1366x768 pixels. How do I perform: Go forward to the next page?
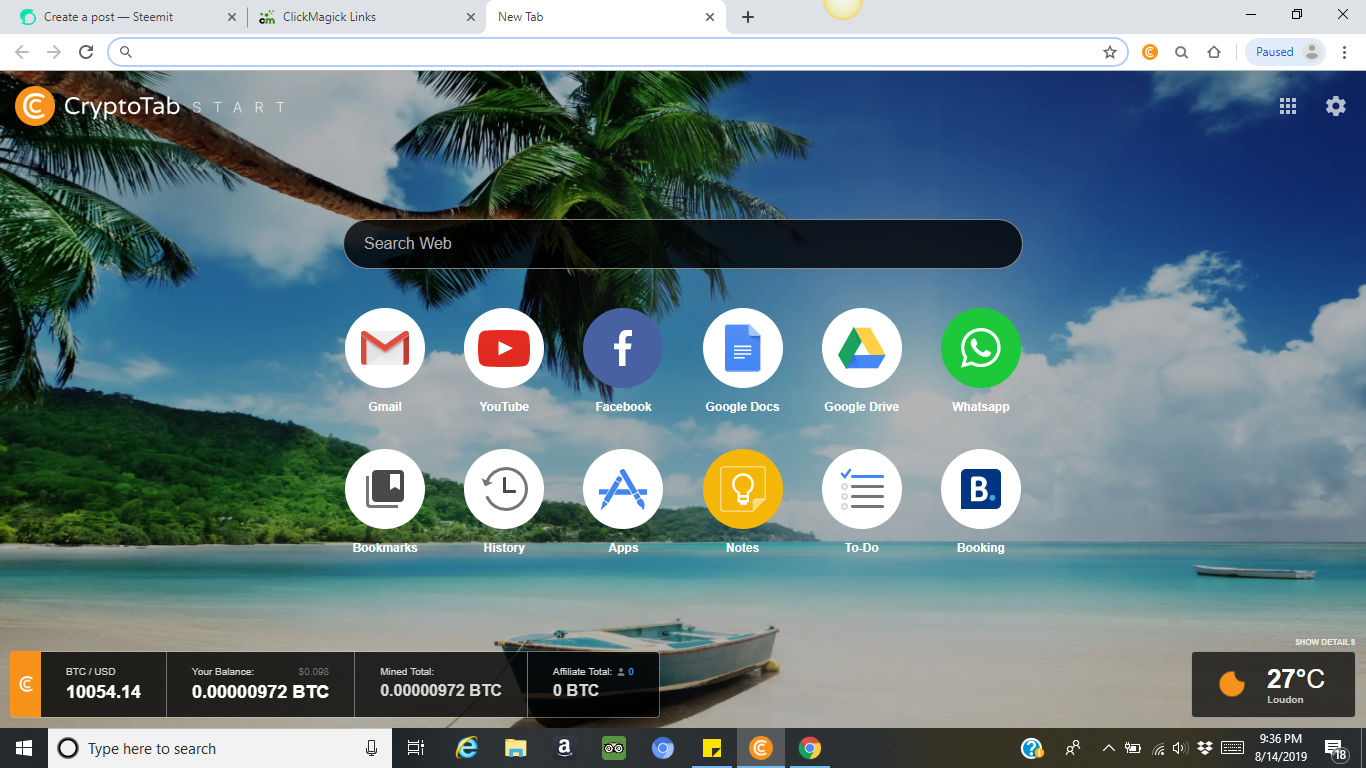click(54, 52)
